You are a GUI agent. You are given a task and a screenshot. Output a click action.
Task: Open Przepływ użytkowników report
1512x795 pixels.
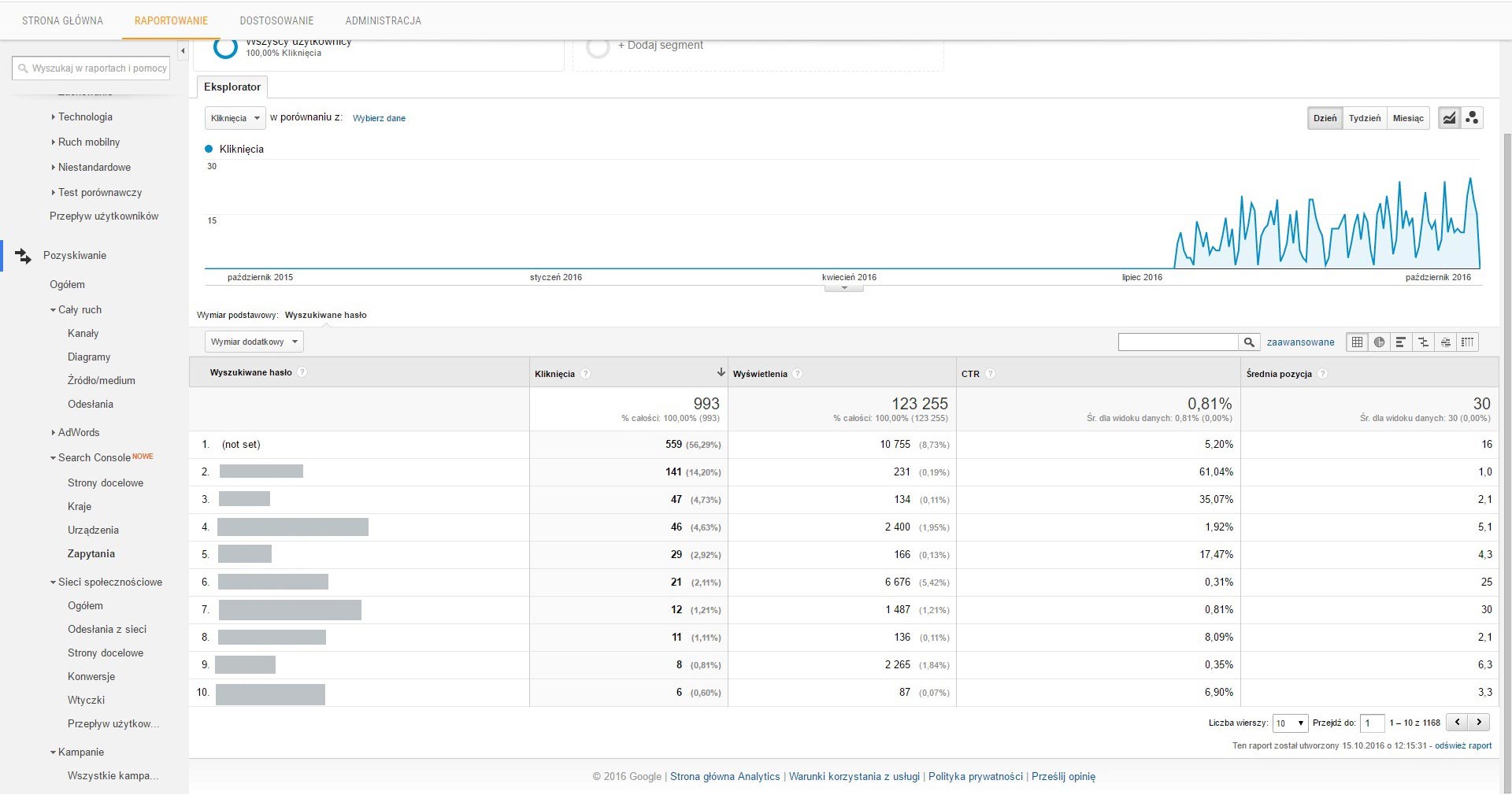pos(104,216)
